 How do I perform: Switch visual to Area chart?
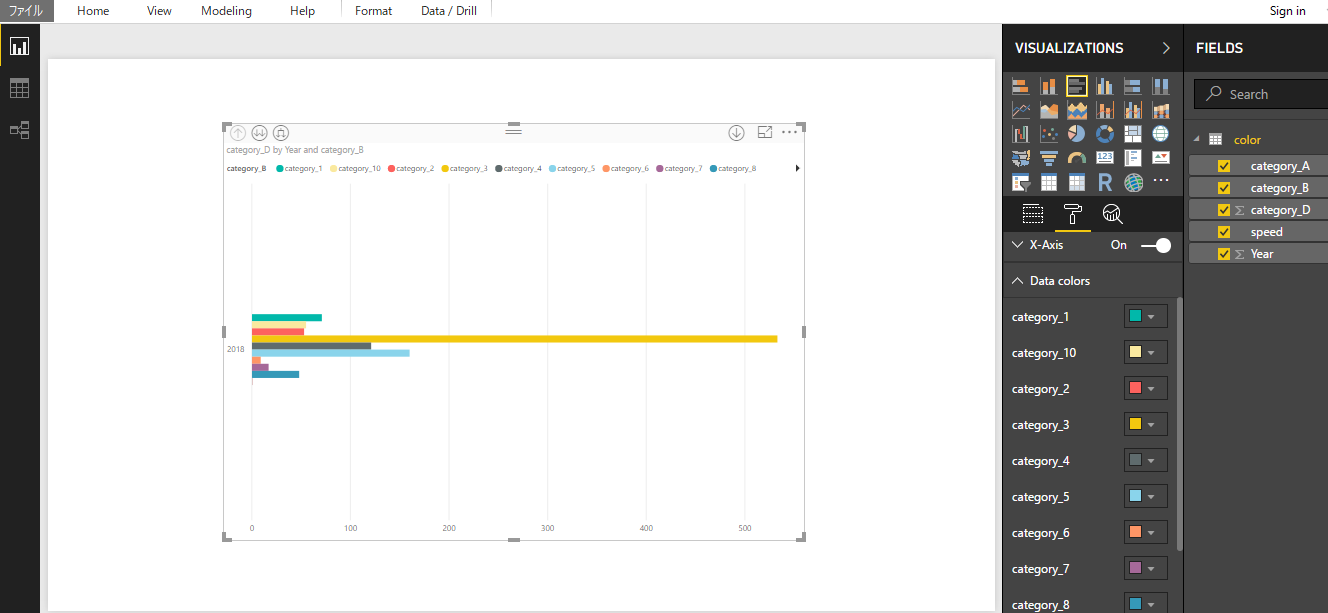[1049, 110]
